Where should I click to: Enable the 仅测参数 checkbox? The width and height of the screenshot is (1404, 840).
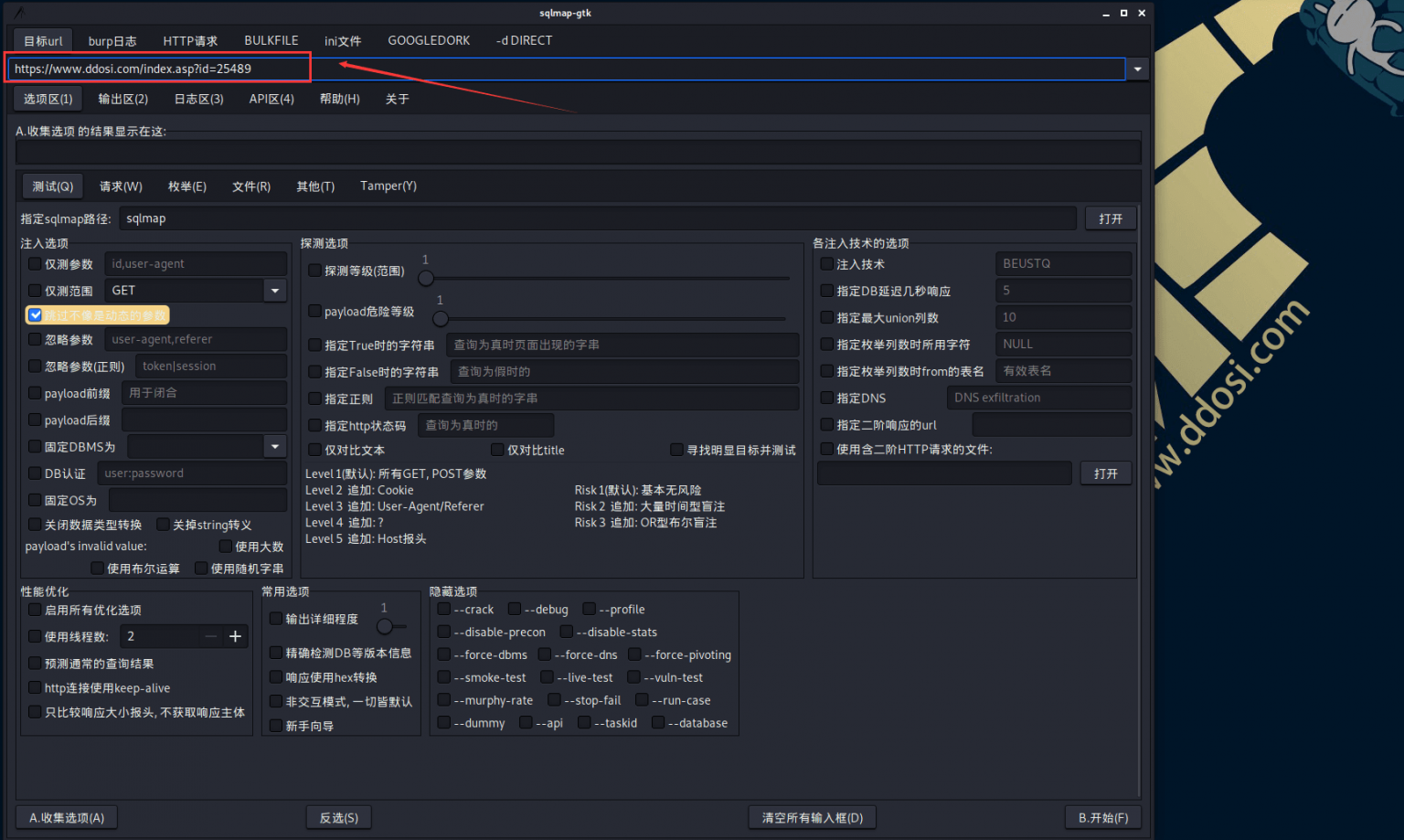point(35,264)
